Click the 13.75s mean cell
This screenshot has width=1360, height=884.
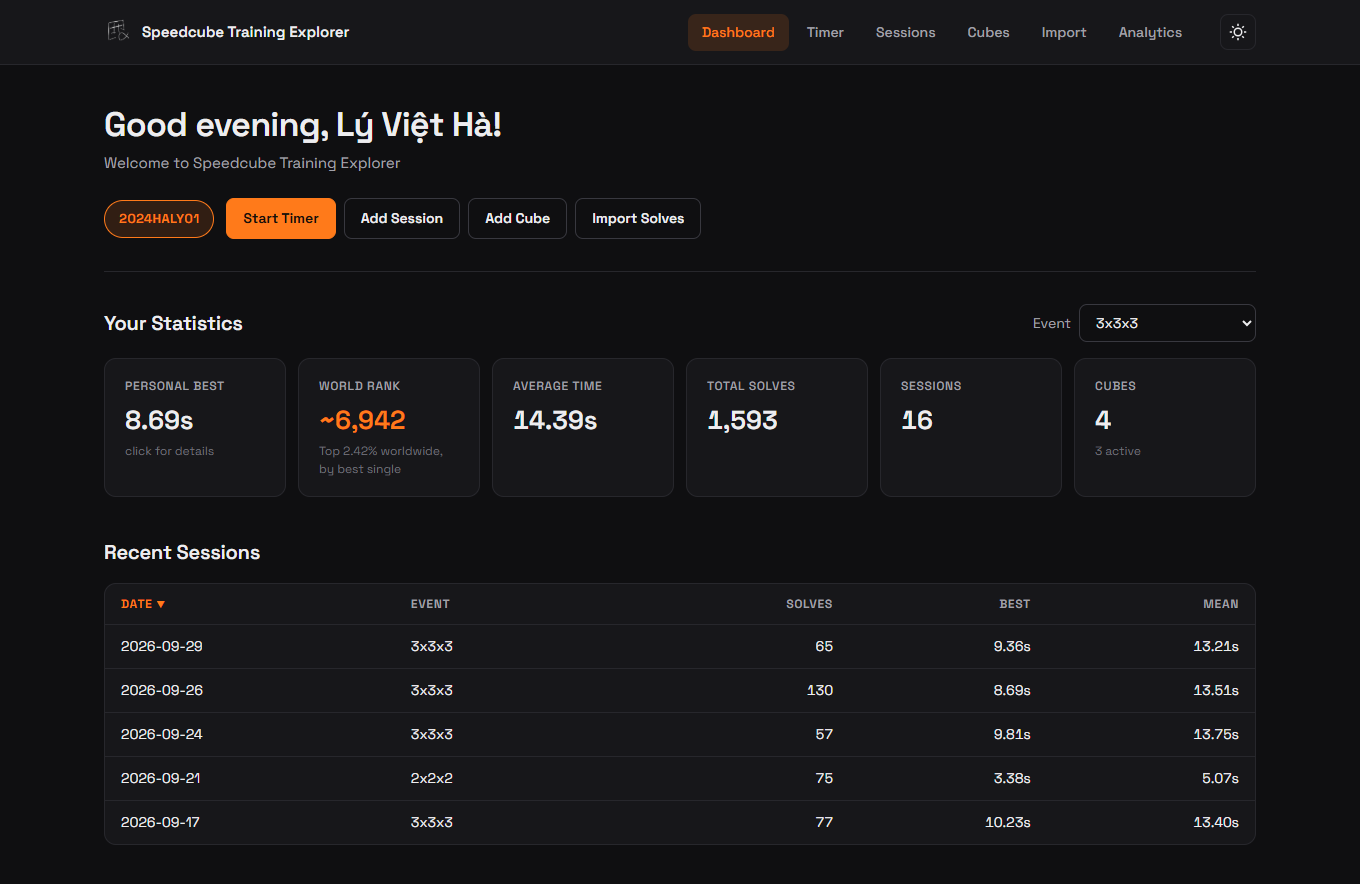[1216, 734]
